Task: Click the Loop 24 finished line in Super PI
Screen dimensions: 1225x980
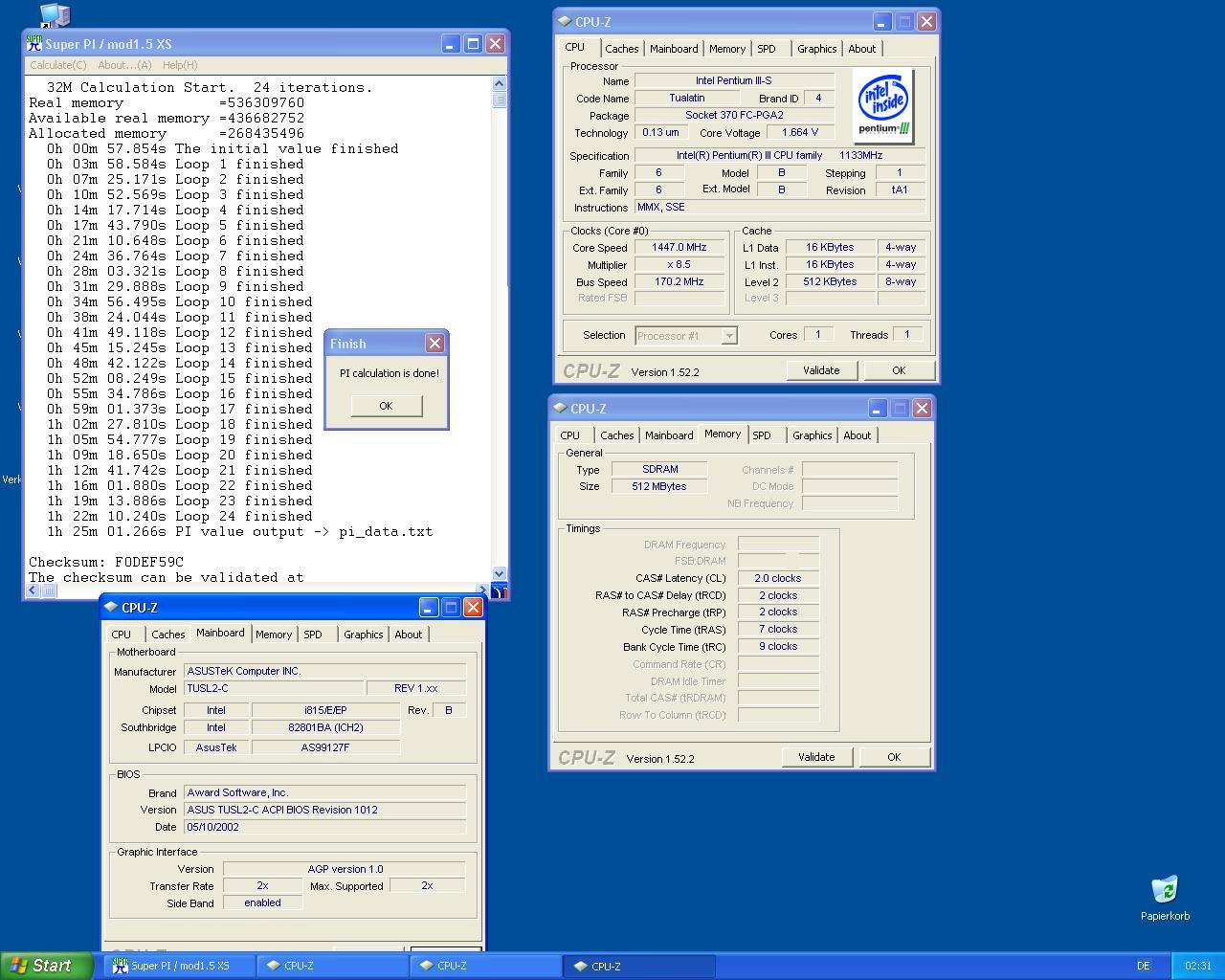Action: coord(179,516)
